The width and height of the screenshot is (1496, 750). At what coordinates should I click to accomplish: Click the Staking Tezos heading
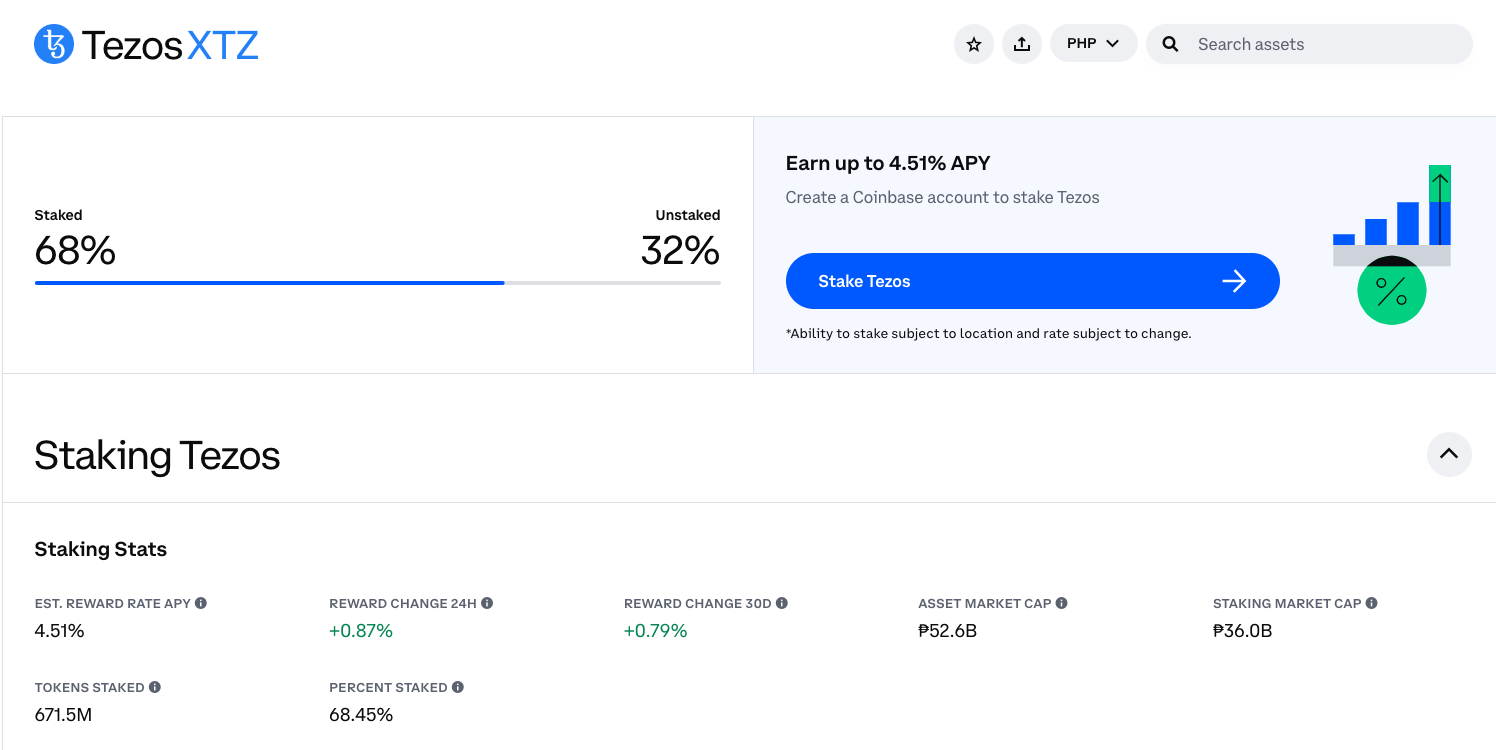(157, 456)
